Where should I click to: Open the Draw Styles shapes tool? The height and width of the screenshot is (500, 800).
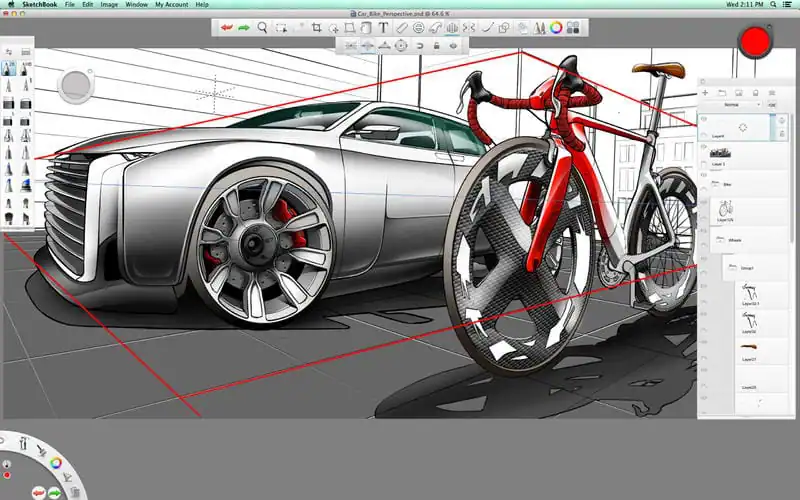pos(504,28)
